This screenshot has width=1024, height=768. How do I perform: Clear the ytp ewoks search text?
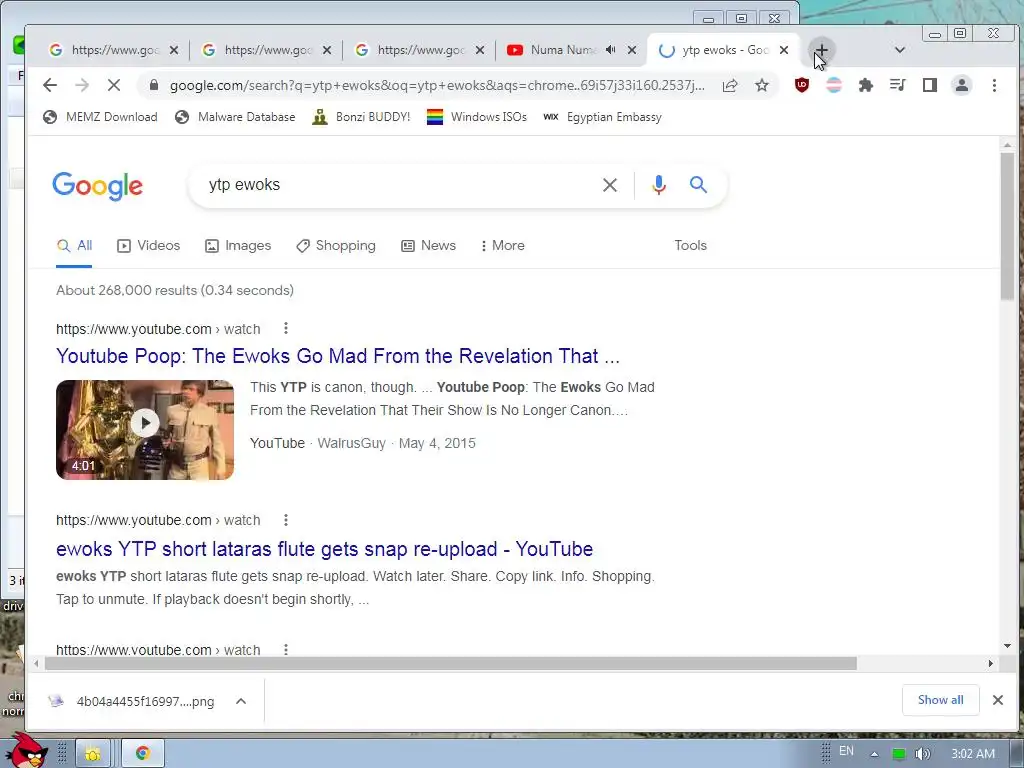click(x=609, y=185)
